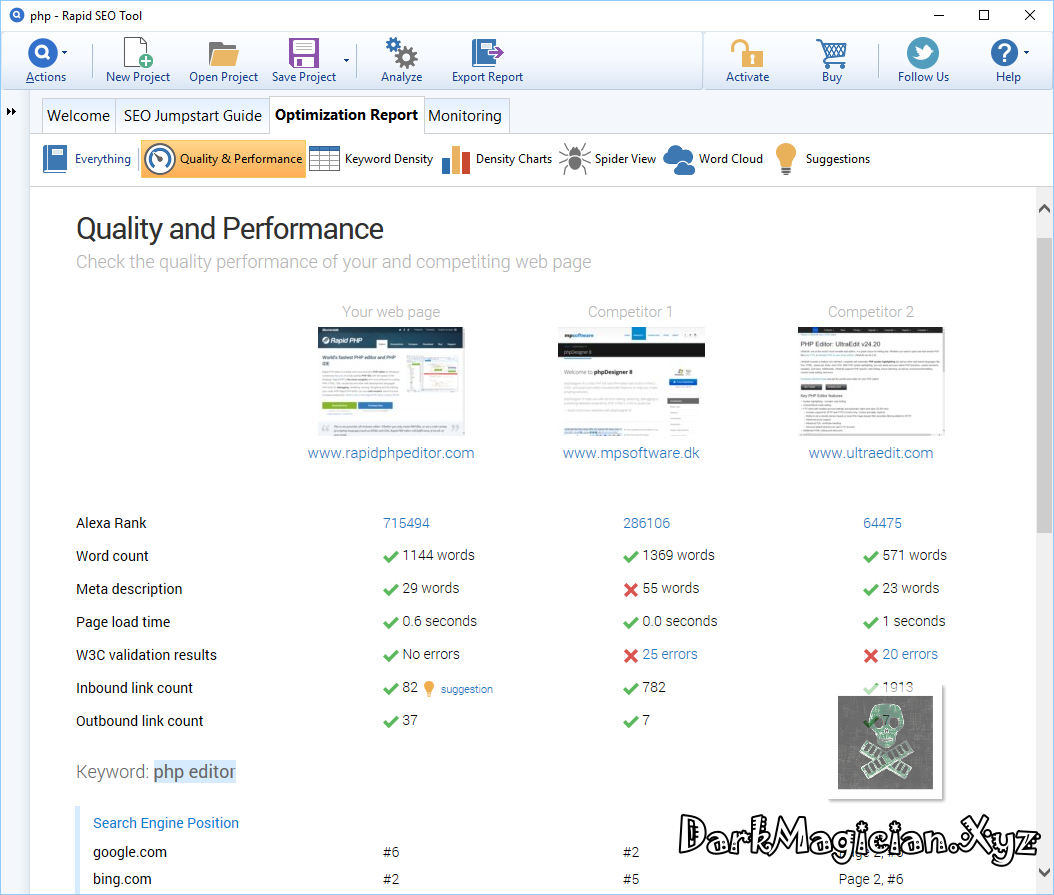Click the php editor keyword text
The width and height of the screenshot is (1054, 895).
coord(194,771)
